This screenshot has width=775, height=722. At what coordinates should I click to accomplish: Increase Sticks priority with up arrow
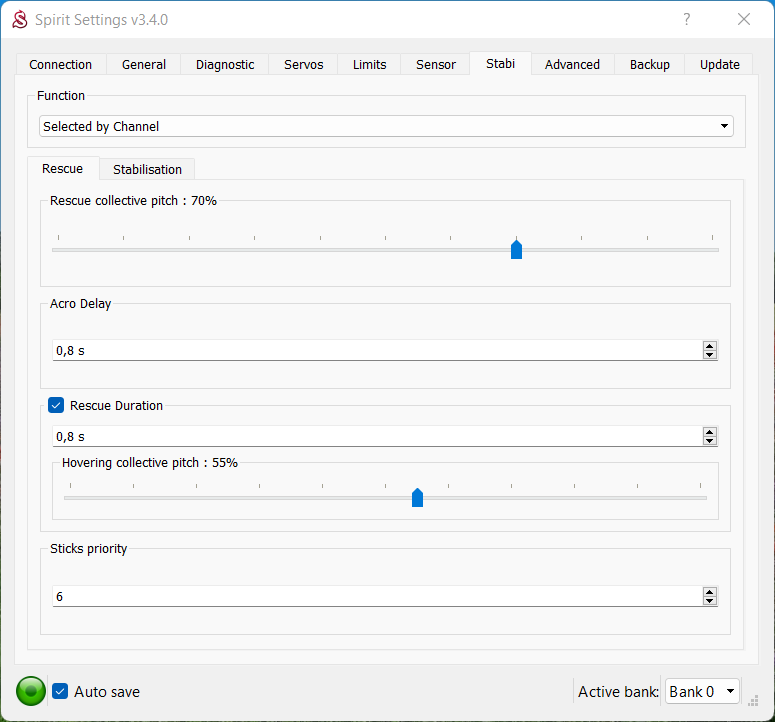point(709,592)
